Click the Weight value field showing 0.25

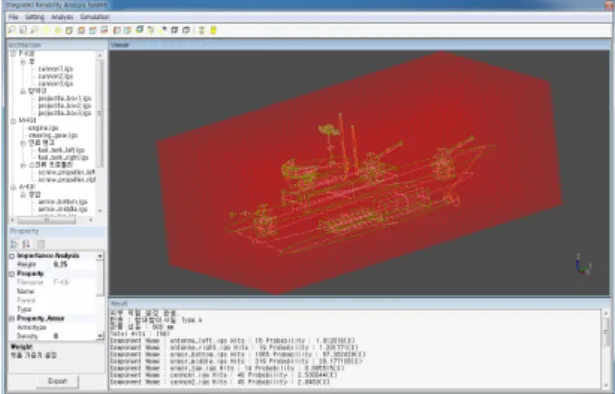pyautogui.click(x=74, y=265)
